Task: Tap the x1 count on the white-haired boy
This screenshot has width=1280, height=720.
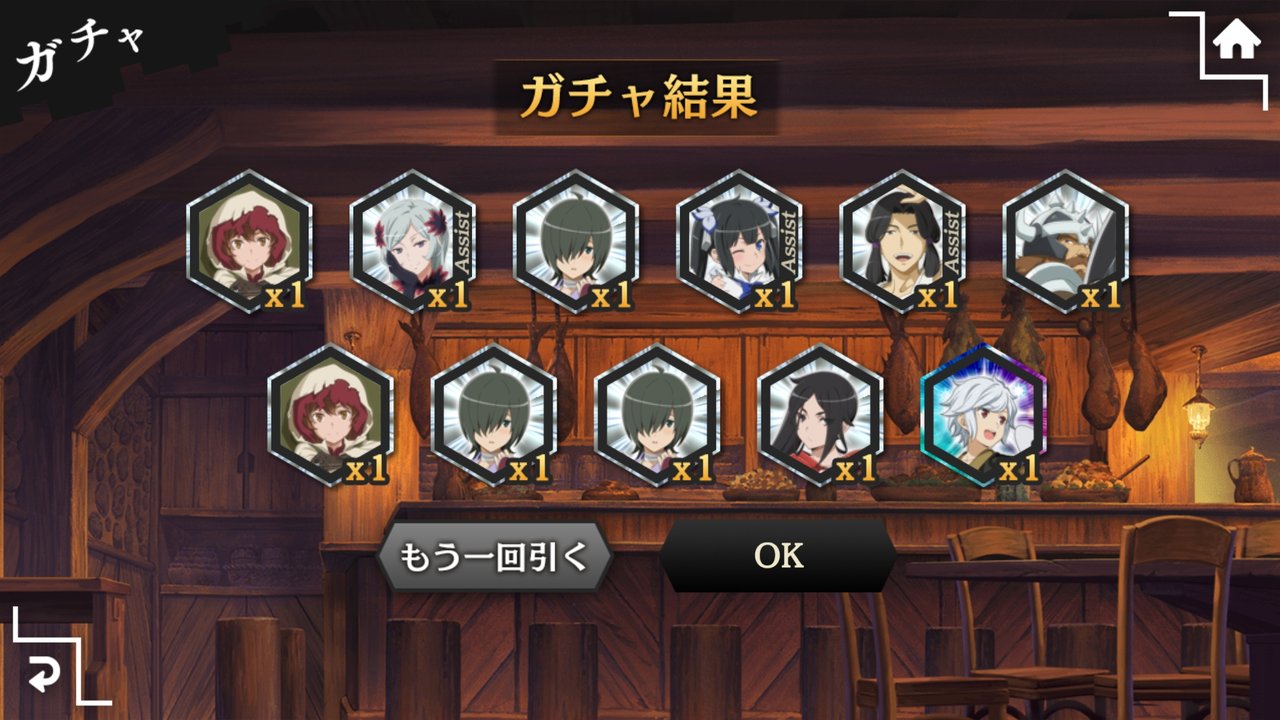Action: (1019, 468)
